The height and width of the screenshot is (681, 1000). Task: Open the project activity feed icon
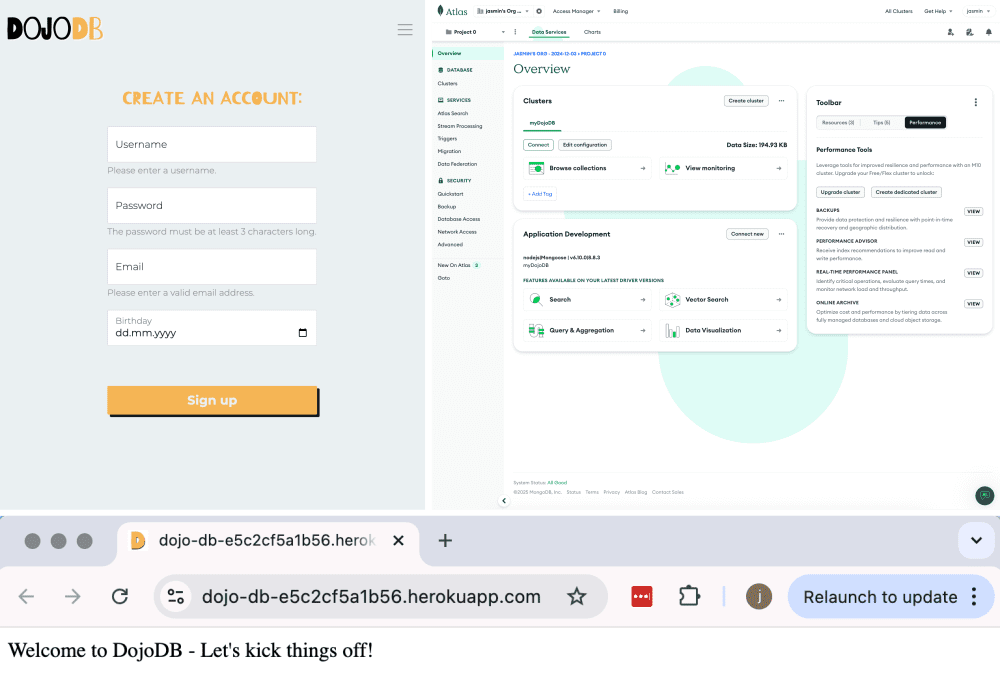click(969, 32)
